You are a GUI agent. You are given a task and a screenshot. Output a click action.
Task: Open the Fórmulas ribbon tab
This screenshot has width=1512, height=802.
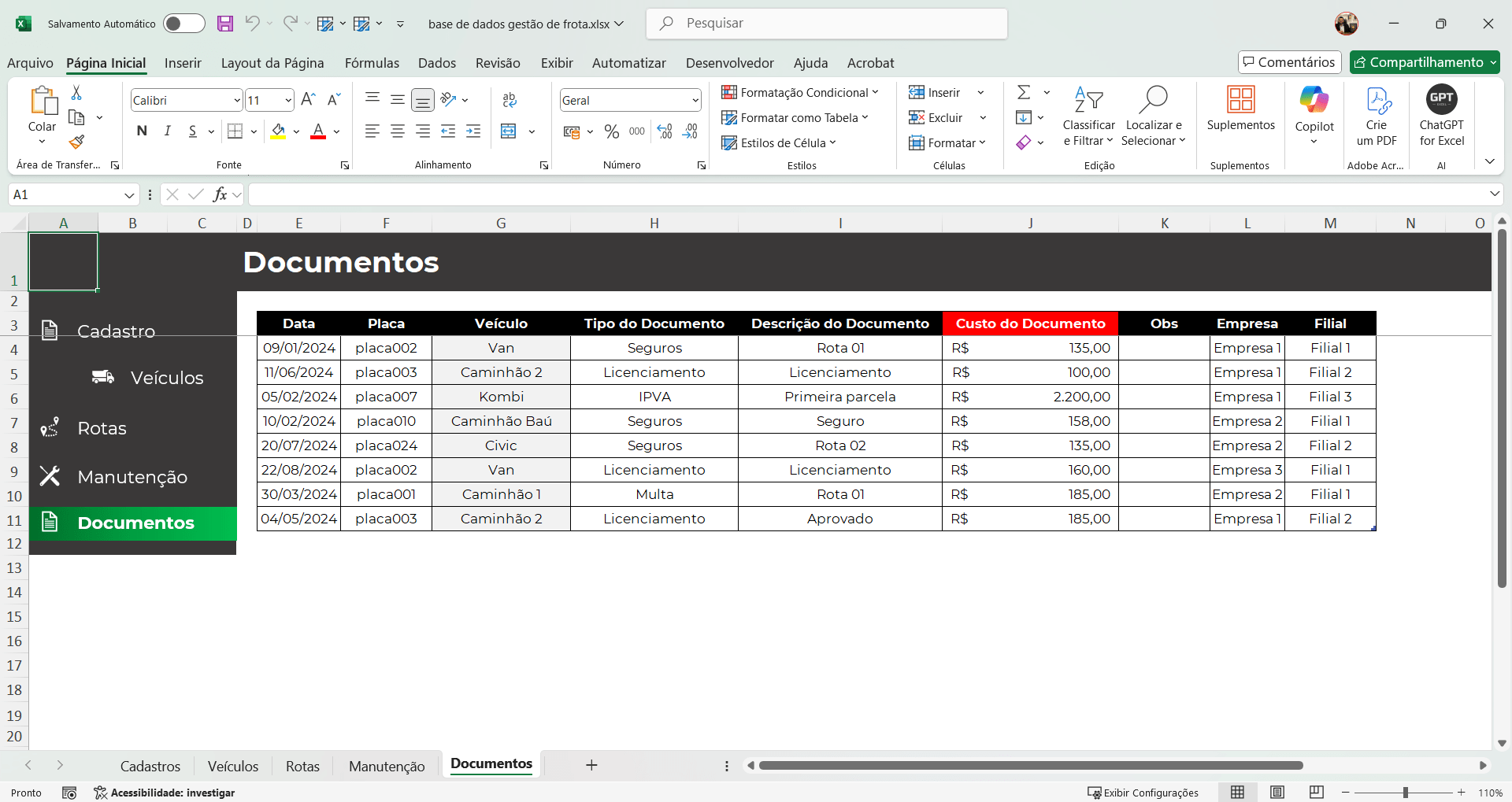372,63
